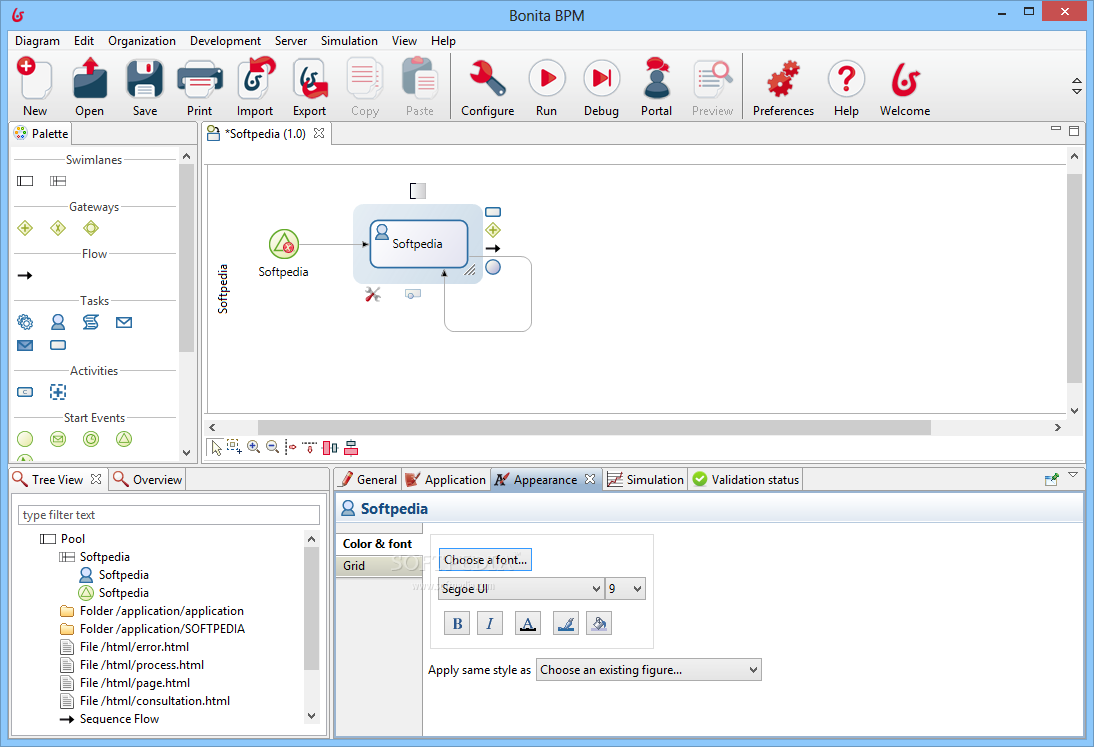Click the Import toolbar icon
The image size is (1094, 747).
255,88
